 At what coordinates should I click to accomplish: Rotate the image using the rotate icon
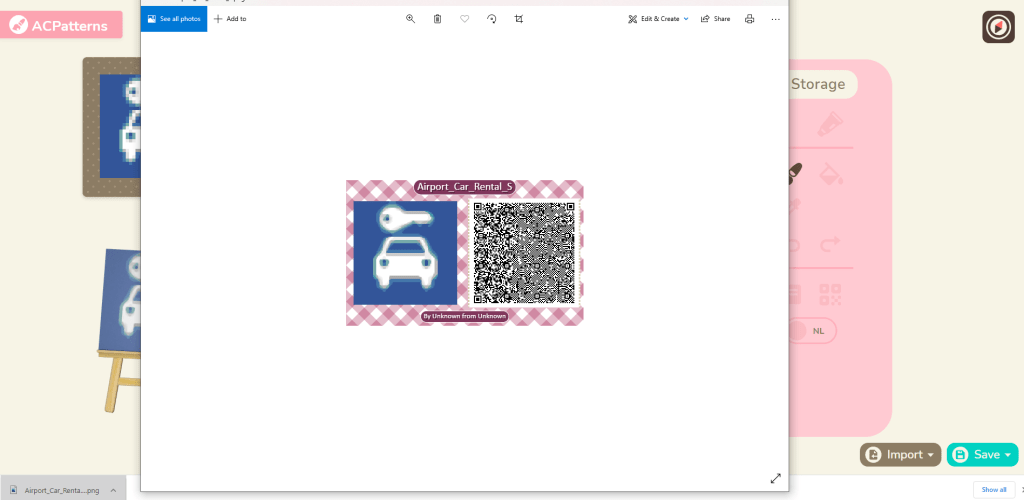[x=491, y=19]
